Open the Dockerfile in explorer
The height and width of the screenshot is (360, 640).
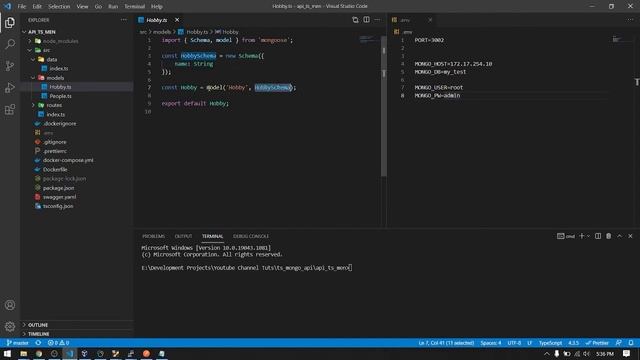tap(78, 169)
